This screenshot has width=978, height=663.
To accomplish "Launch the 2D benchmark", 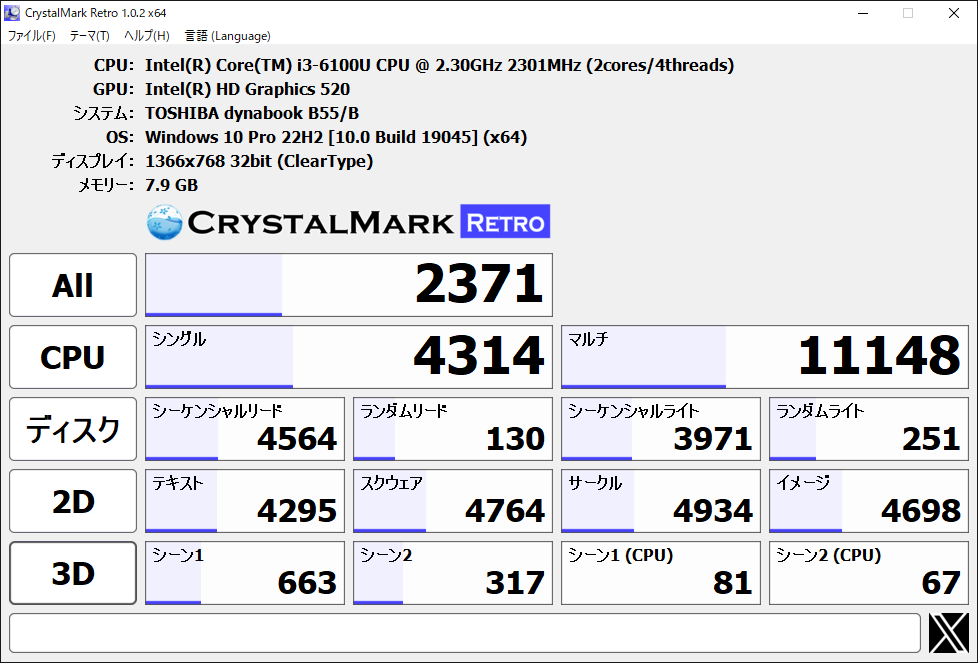I will click(73, 501).
